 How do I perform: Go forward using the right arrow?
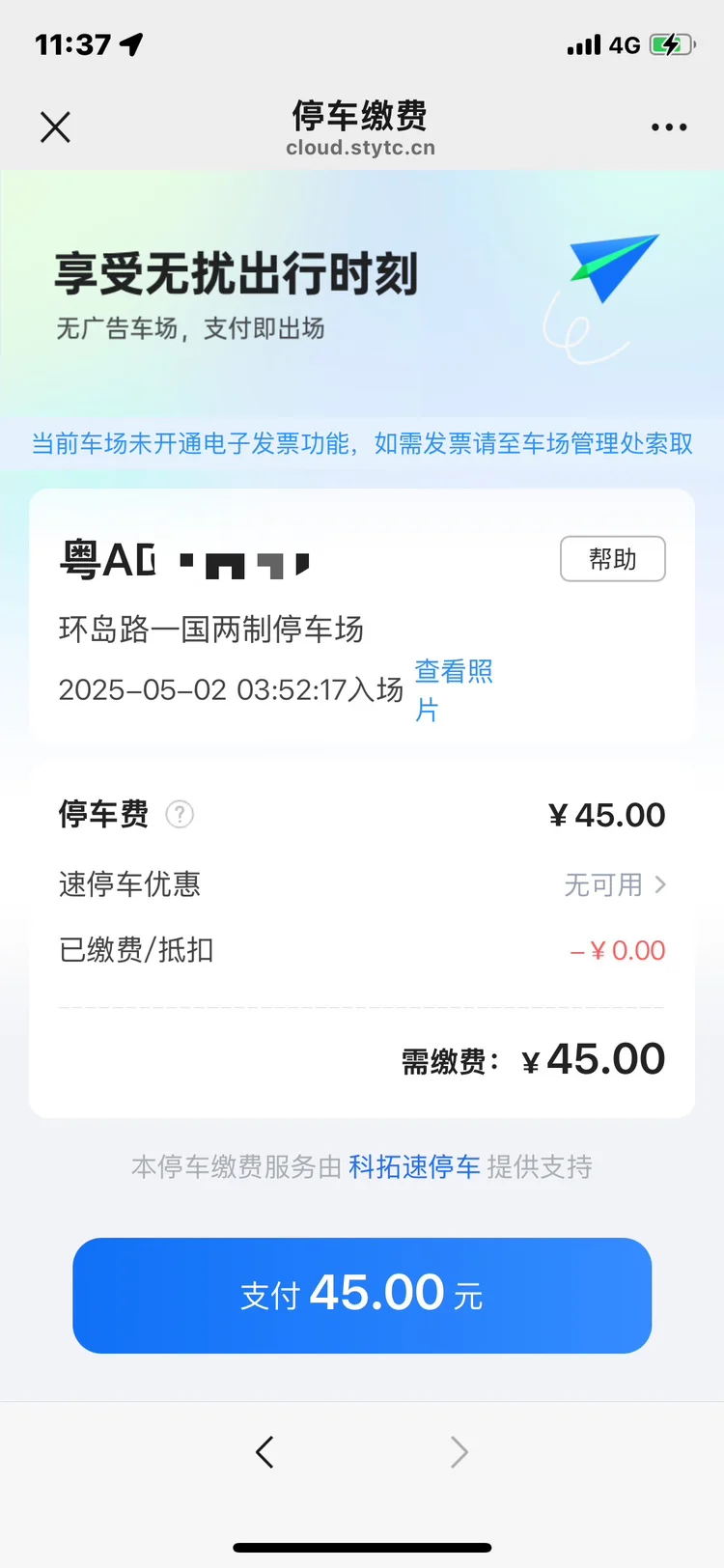(459, 1452)
